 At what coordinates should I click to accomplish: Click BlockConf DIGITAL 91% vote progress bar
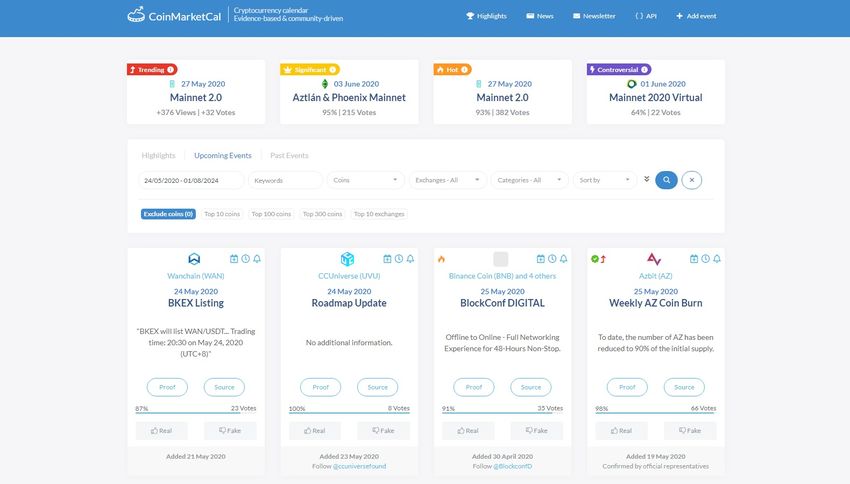pos(503,413)
